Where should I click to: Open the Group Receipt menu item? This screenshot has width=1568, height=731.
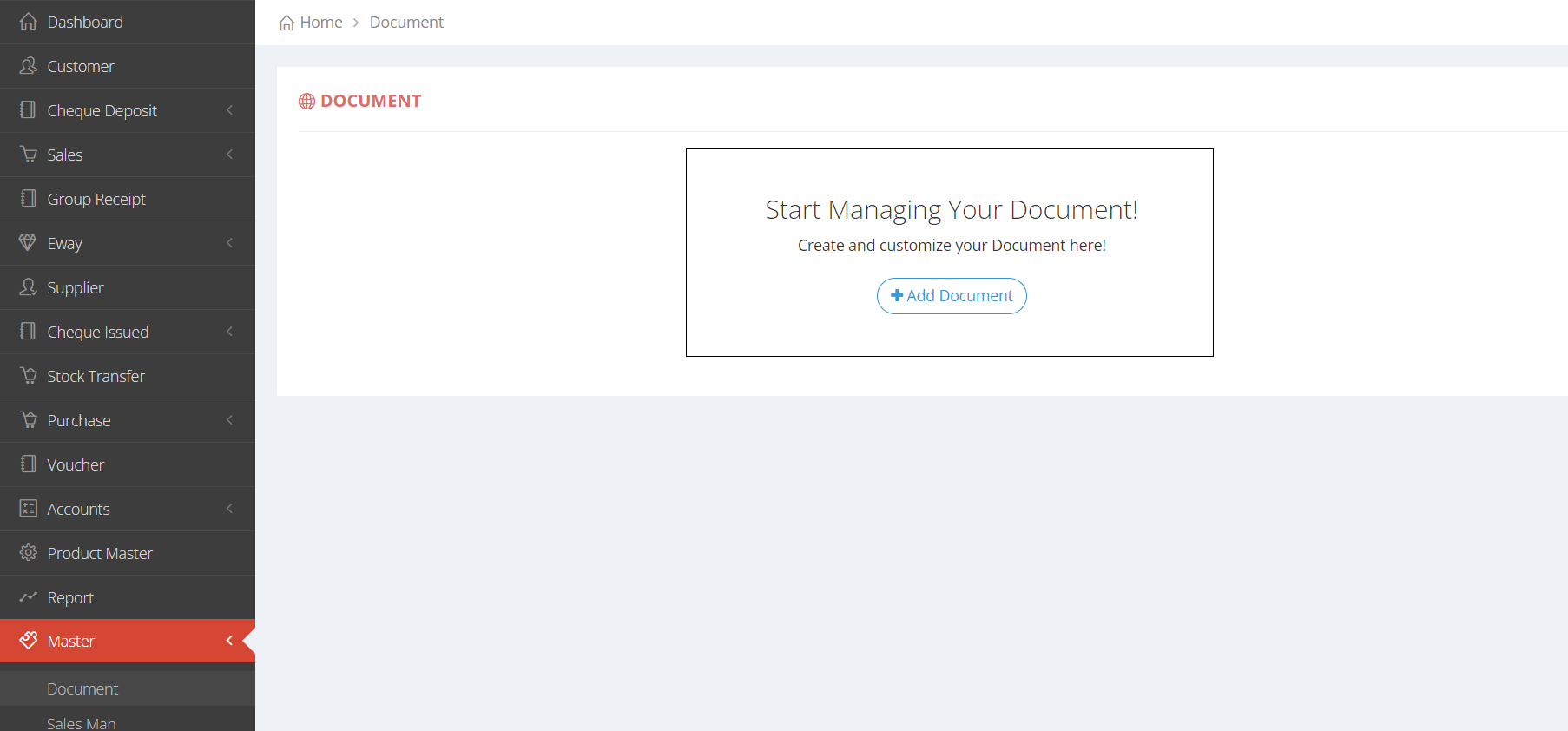pos(96,199)
